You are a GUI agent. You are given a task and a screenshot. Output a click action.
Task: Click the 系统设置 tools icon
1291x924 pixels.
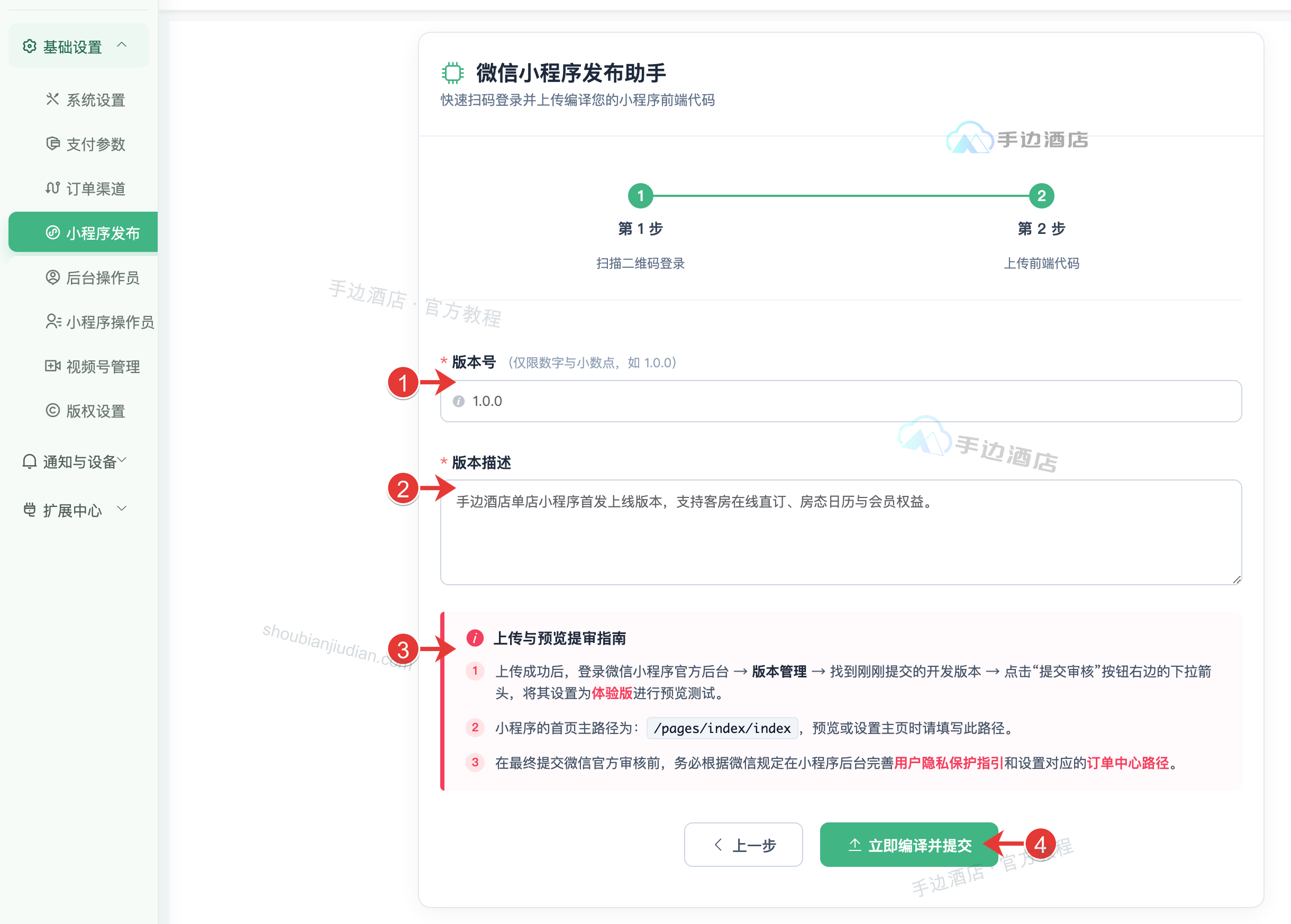pos(52,99)
